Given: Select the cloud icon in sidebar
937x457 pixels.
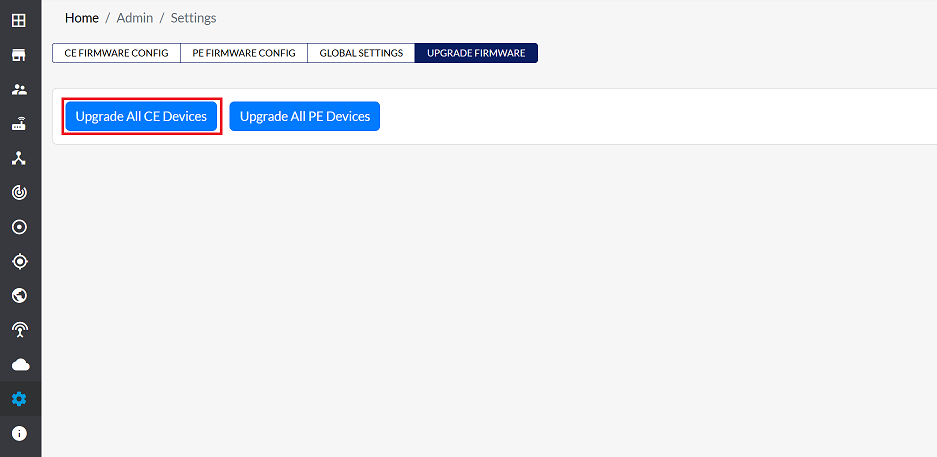Looking at the screenshot, I should point(20,364).
